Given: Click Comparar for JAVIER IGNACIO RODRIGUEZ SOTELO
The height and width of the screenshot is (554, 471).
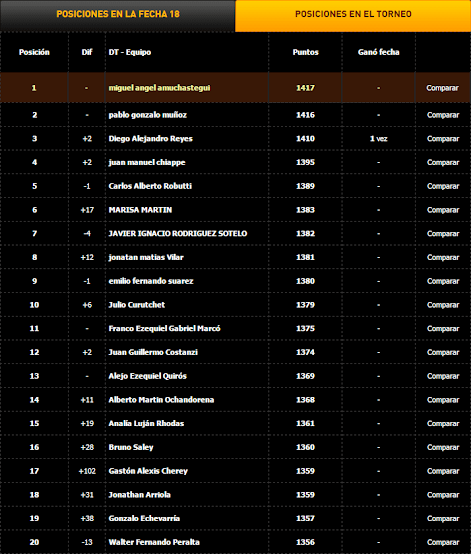Looking at the screenshot, I should pos(443,234).
